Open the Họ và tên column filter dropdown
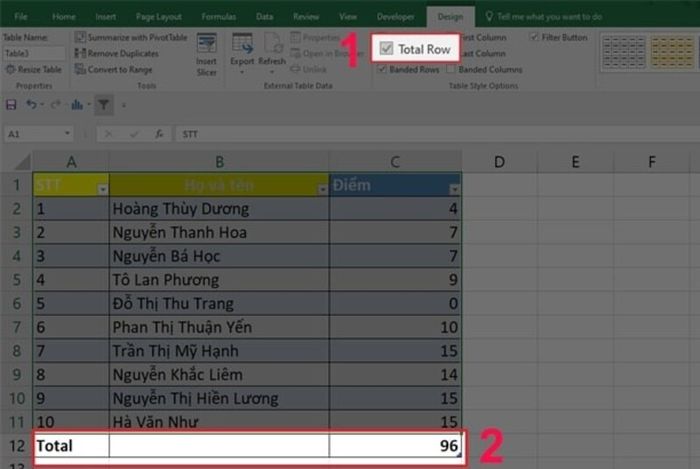The width and height of the screenshot is (700, 469). pos(322,190)
